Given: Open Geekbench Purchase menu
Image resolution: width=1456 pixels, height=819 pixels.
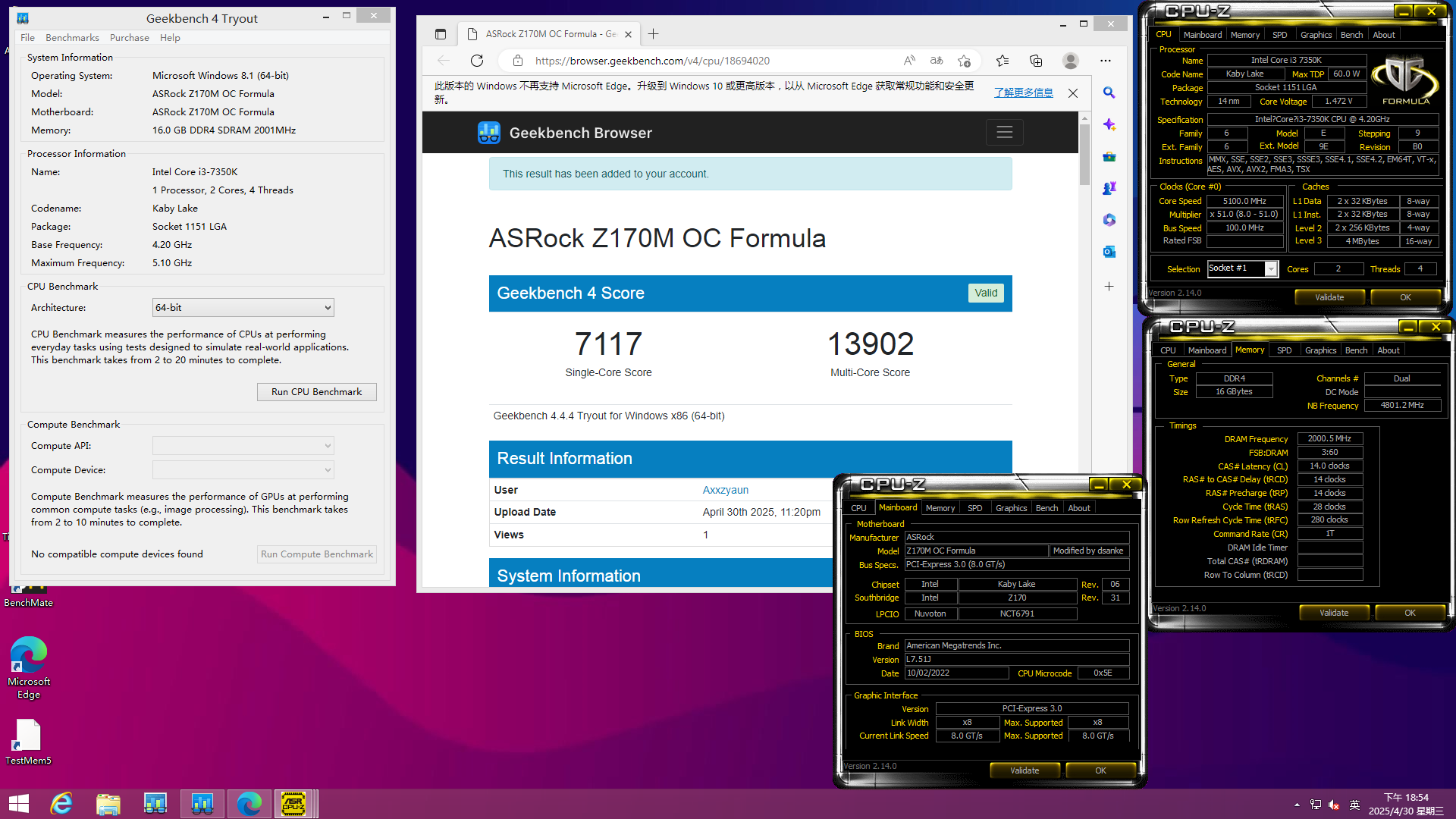Looking at the screenshot, I should [x=129, y=38].
